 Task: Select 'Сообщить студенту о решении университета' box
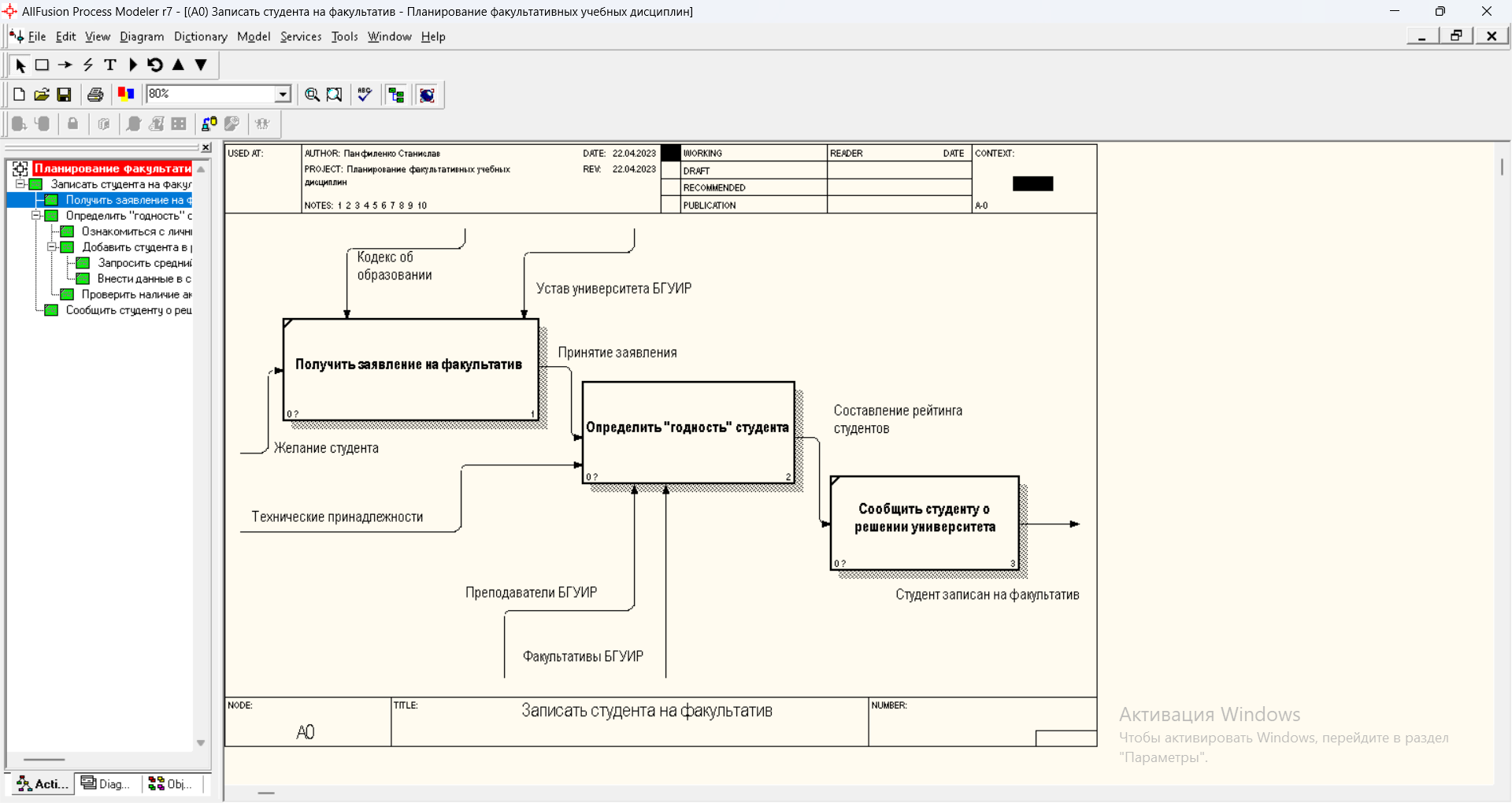point(925,523)
